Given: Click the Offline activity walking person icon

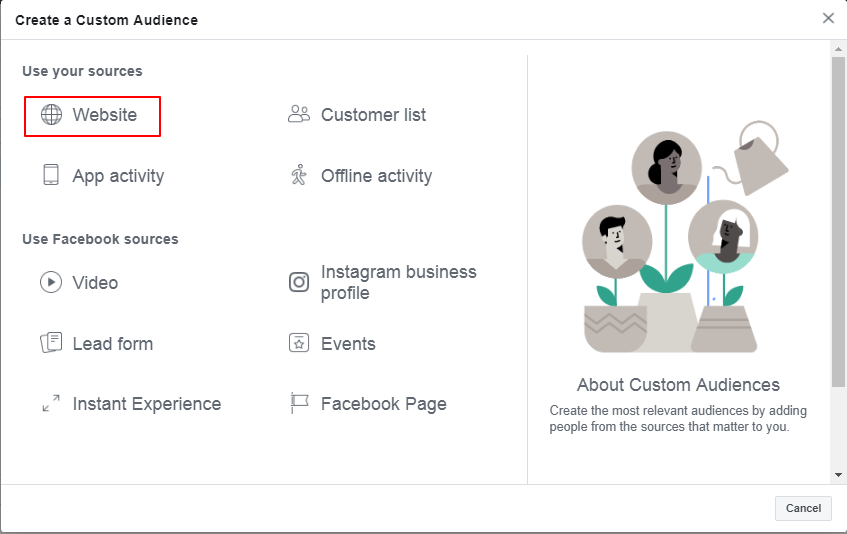Looking at the screenshot, I should tap(299, 175).
